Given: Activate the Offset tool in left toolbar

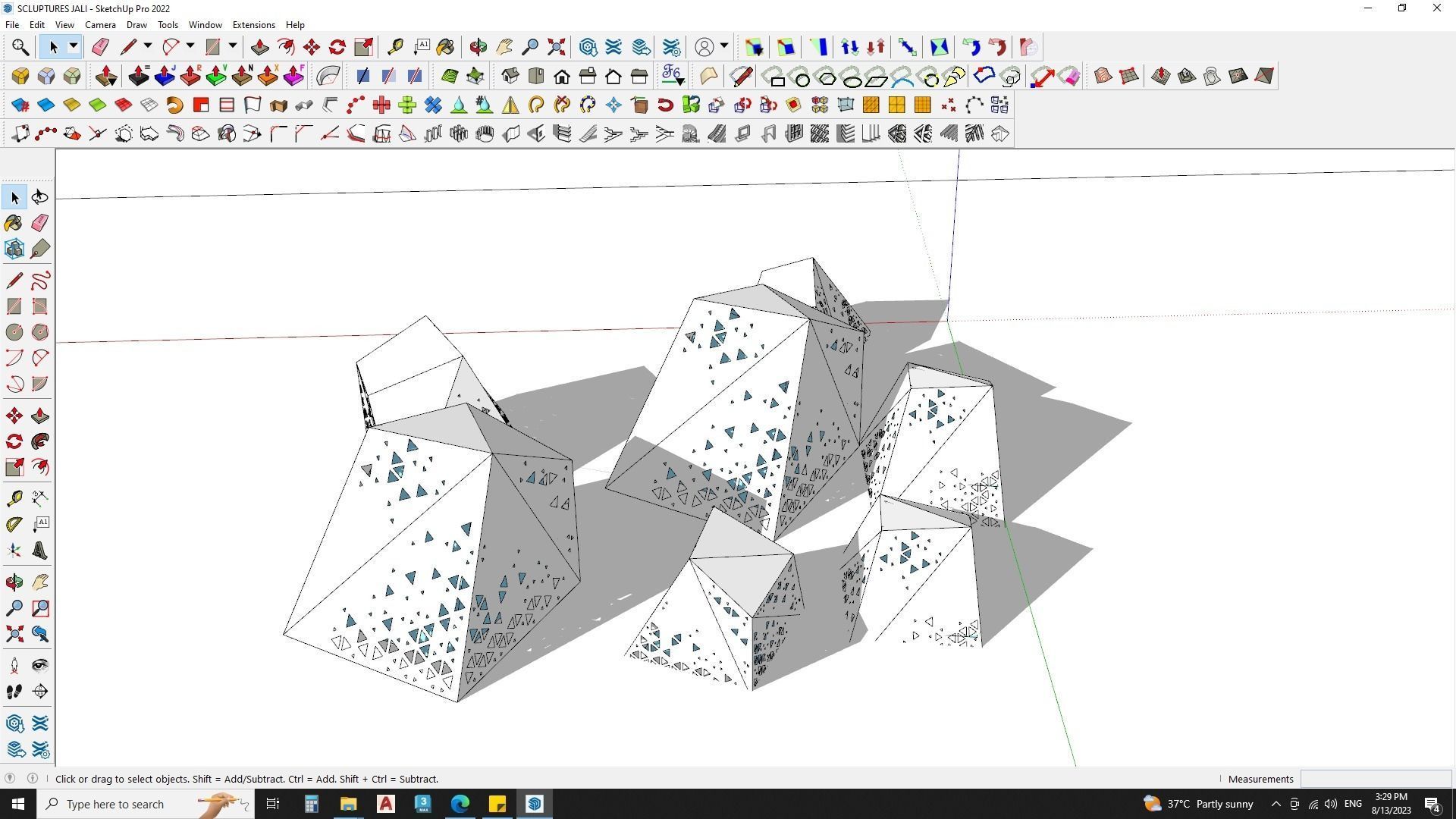Looking at the screenshot, I should [40, 467].
